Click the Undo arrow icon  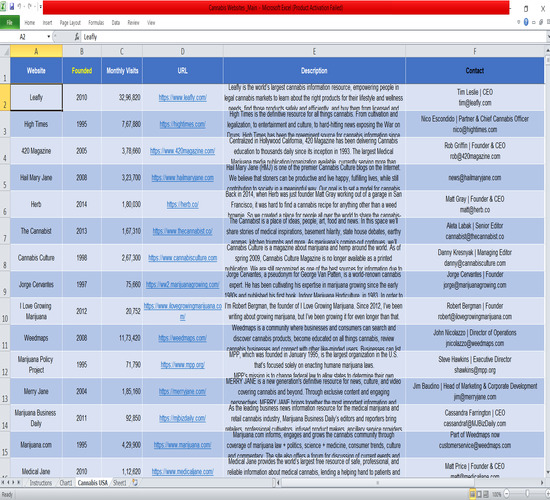point(20,7)
